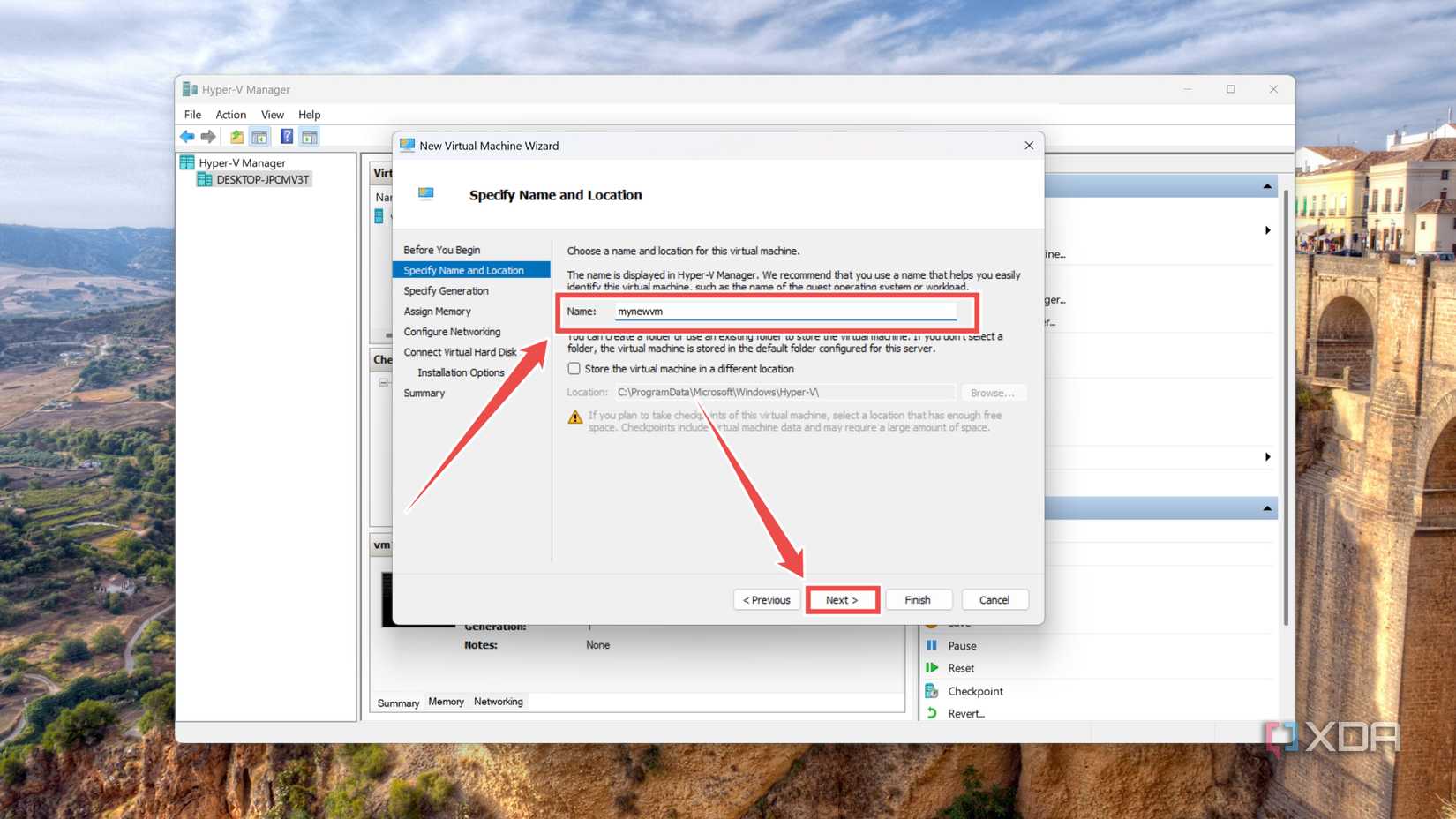Enable storing the virtual machine in a different location
The height and width of the screenshot is (819, 1456).
coord(574,368)
